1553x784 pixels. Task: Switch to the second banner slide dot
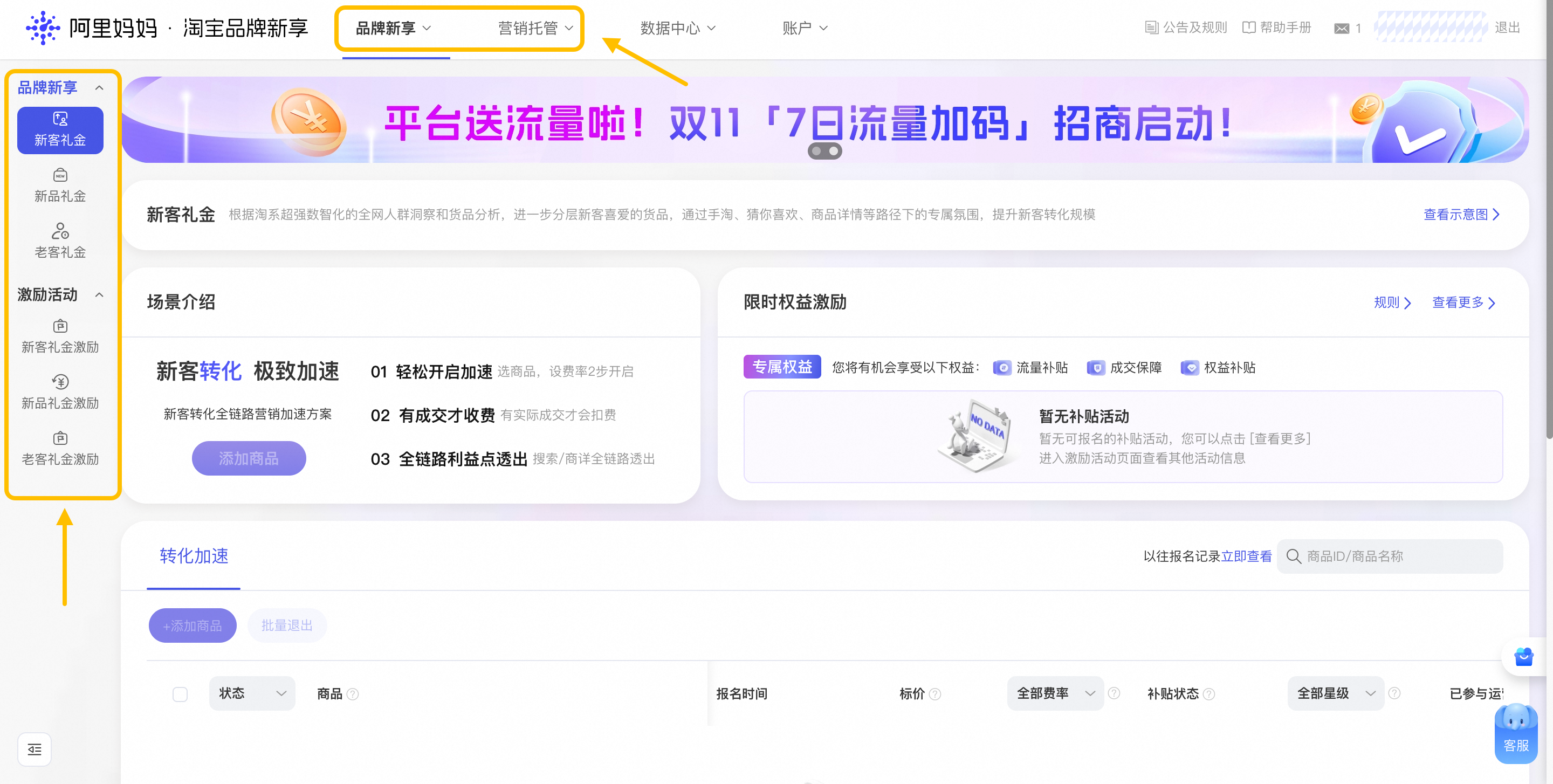pyautogui.click(x=834, y=152)
